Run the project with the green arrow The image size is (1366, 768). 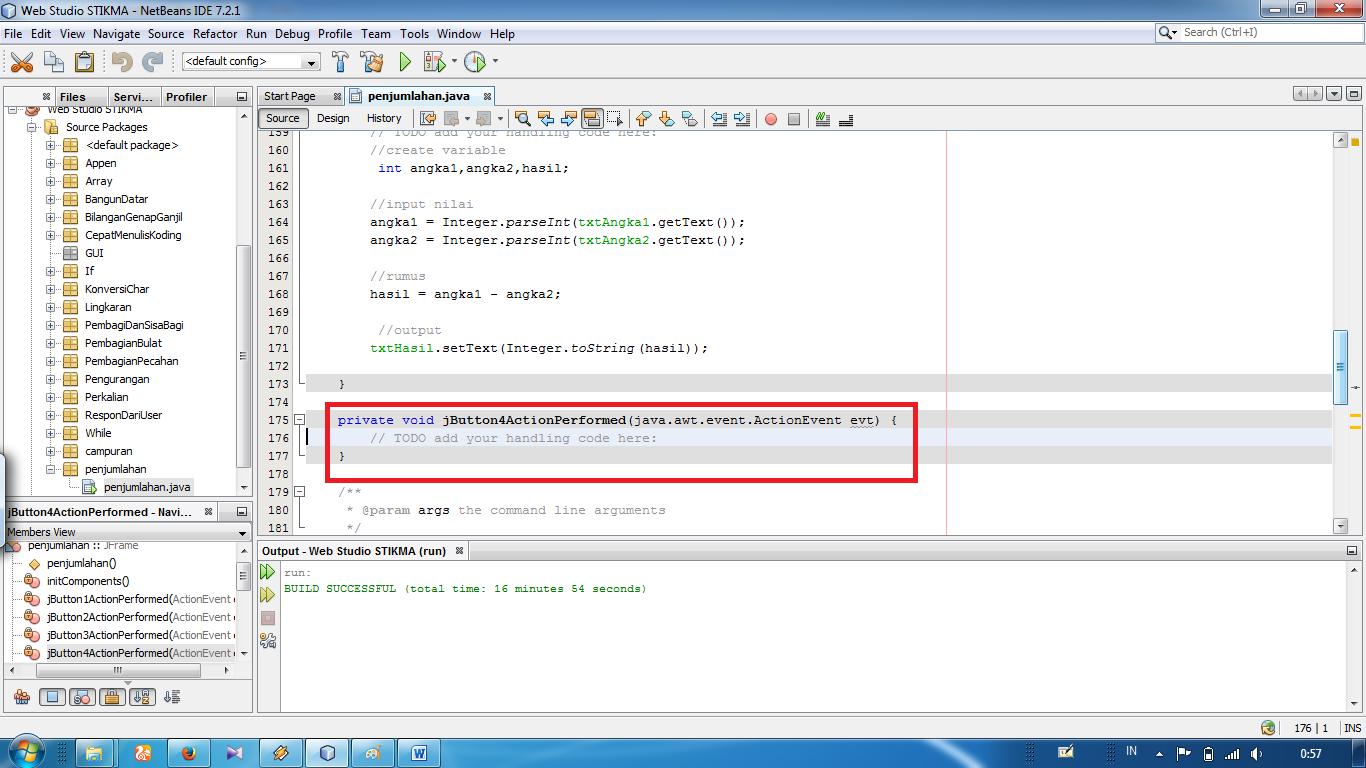tap(404, 61)
